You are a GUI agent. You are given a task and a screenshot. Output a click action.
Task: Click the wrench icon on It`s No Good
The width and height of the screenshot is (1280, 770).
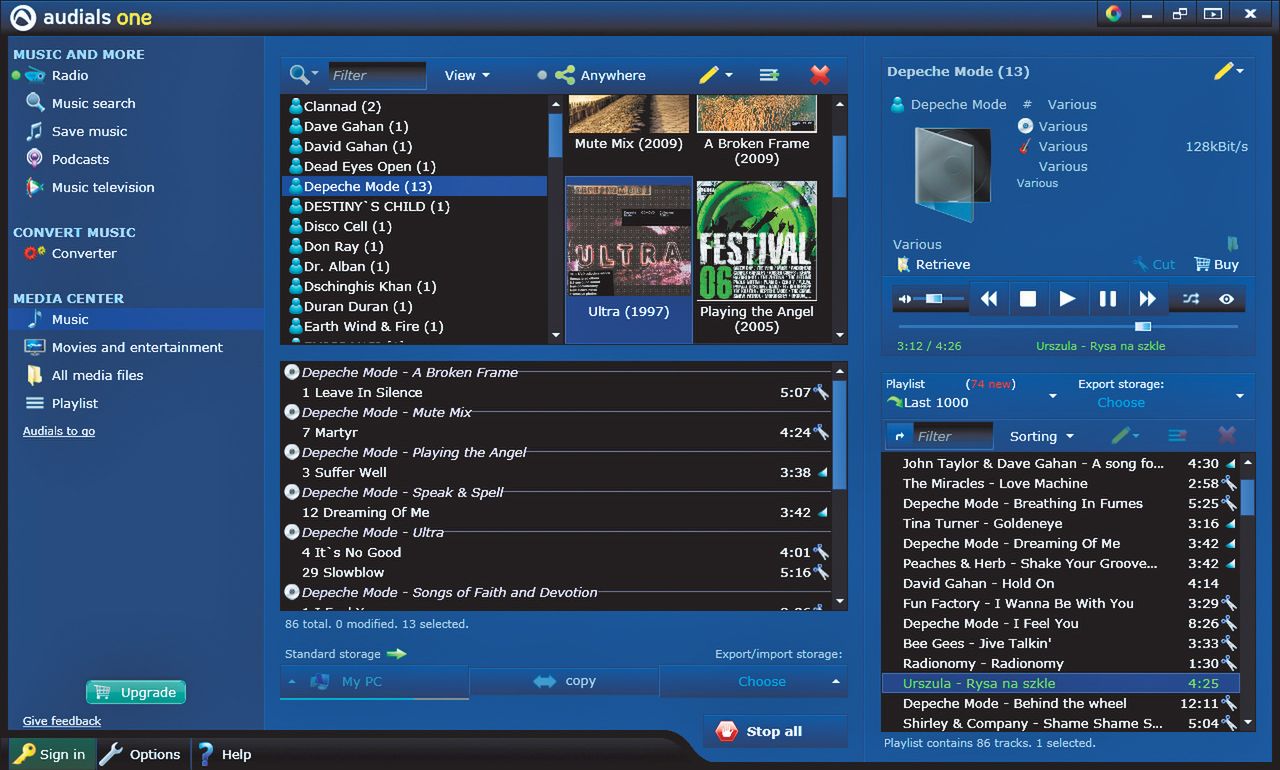point(821,552)
